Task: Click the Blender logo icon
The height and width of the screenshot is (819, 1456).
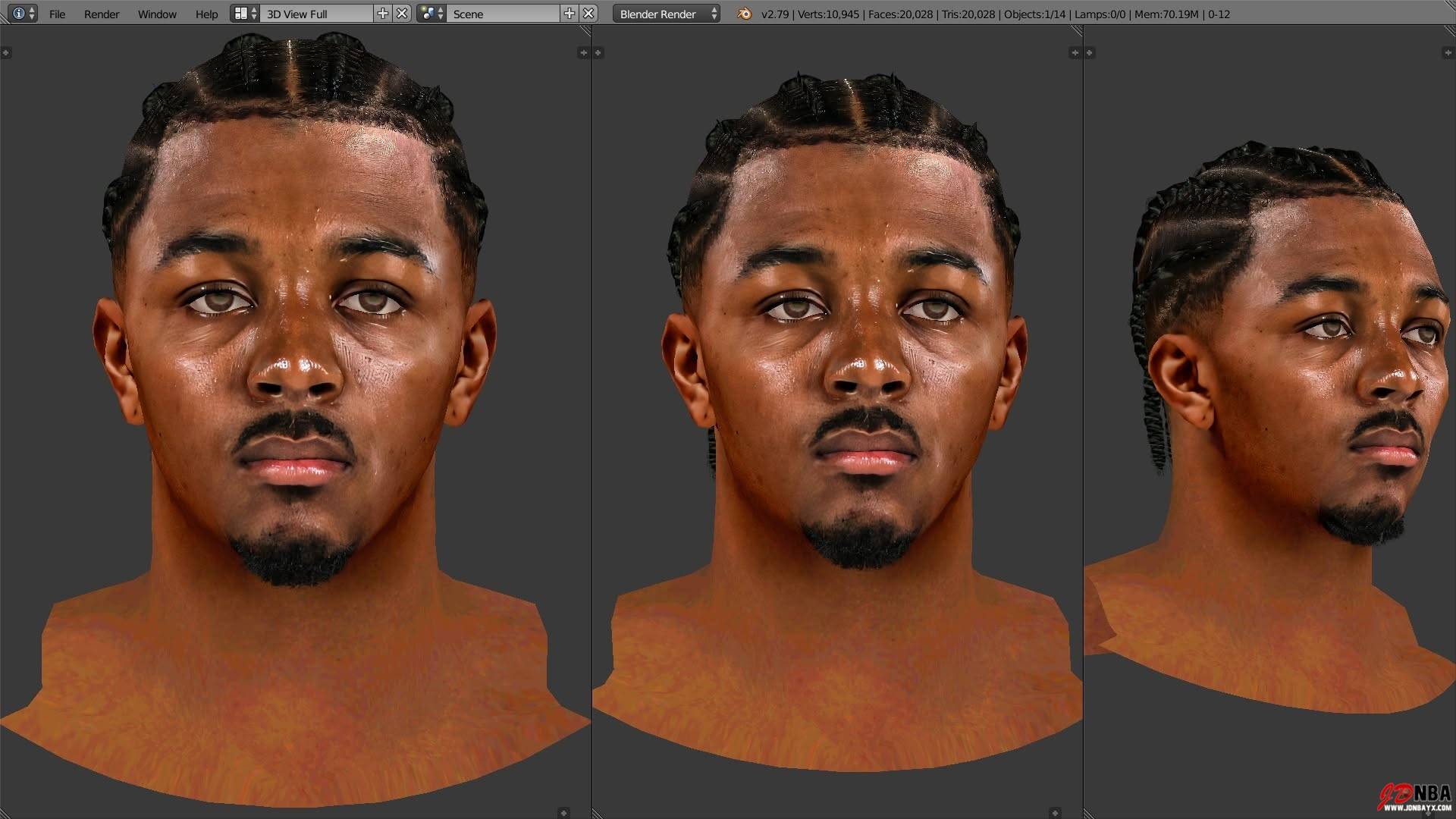Action: tap(745, 14)
